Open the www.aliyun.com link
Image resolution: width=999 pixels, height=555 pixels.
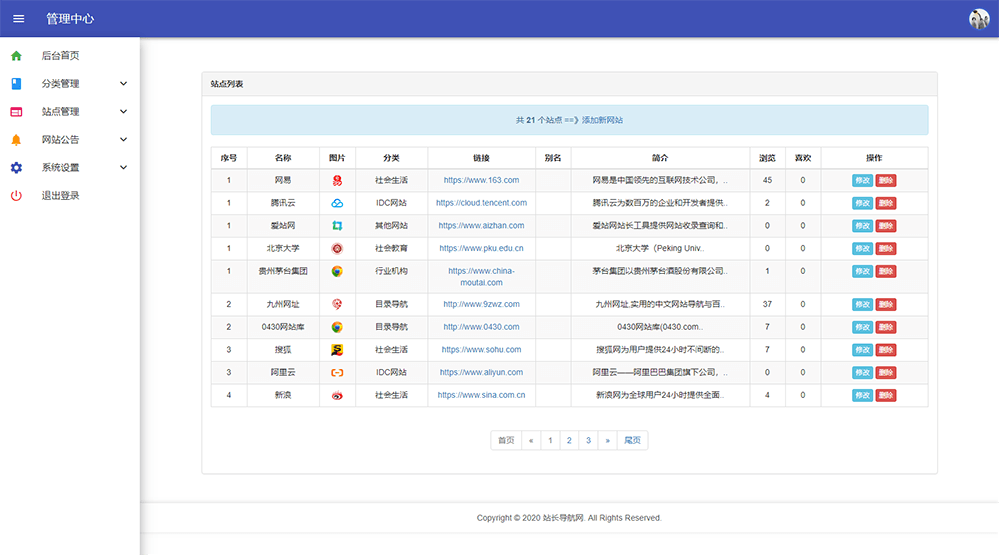pos(481,372)
